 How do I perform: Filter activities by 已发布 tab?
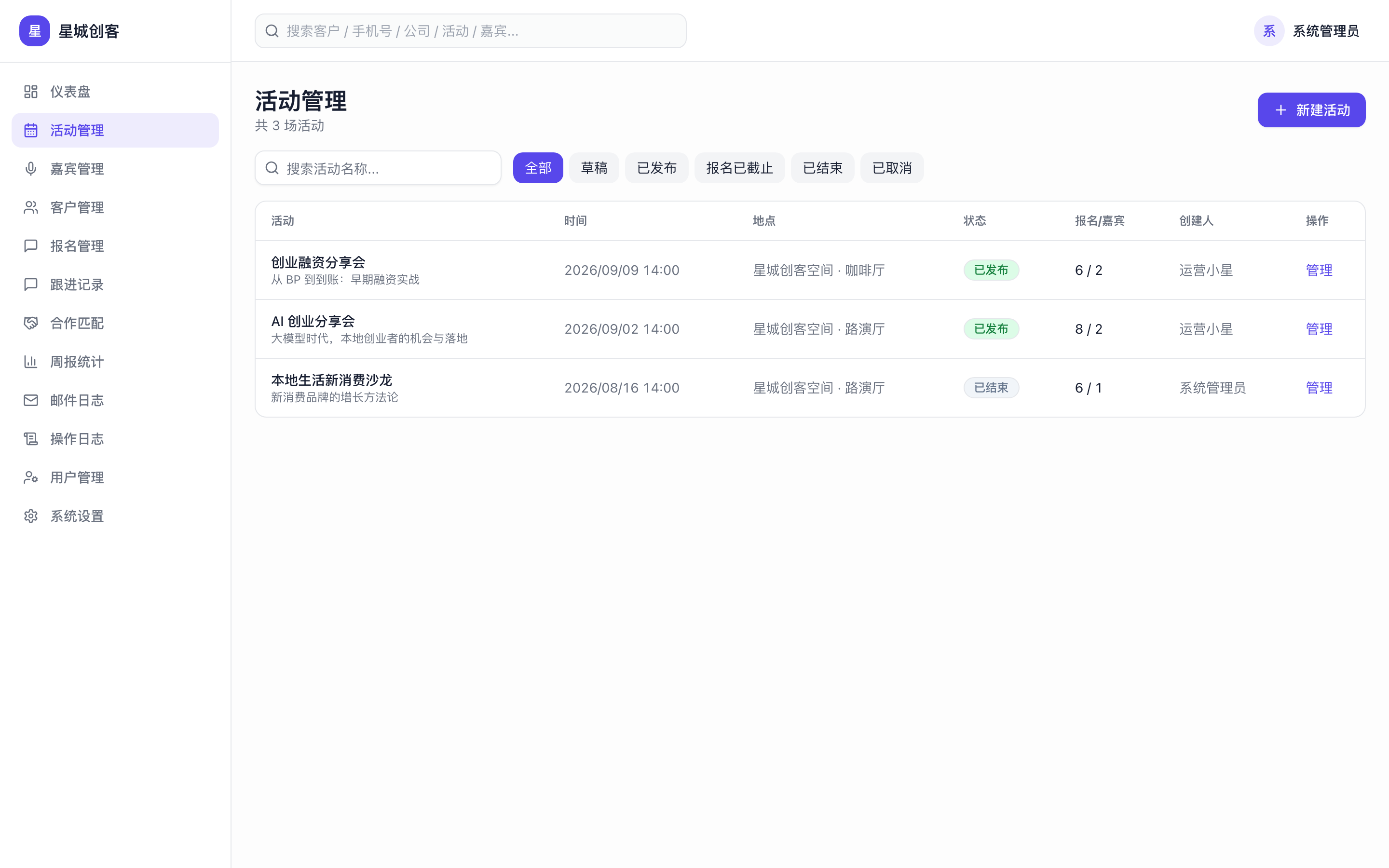click(656, 168)
